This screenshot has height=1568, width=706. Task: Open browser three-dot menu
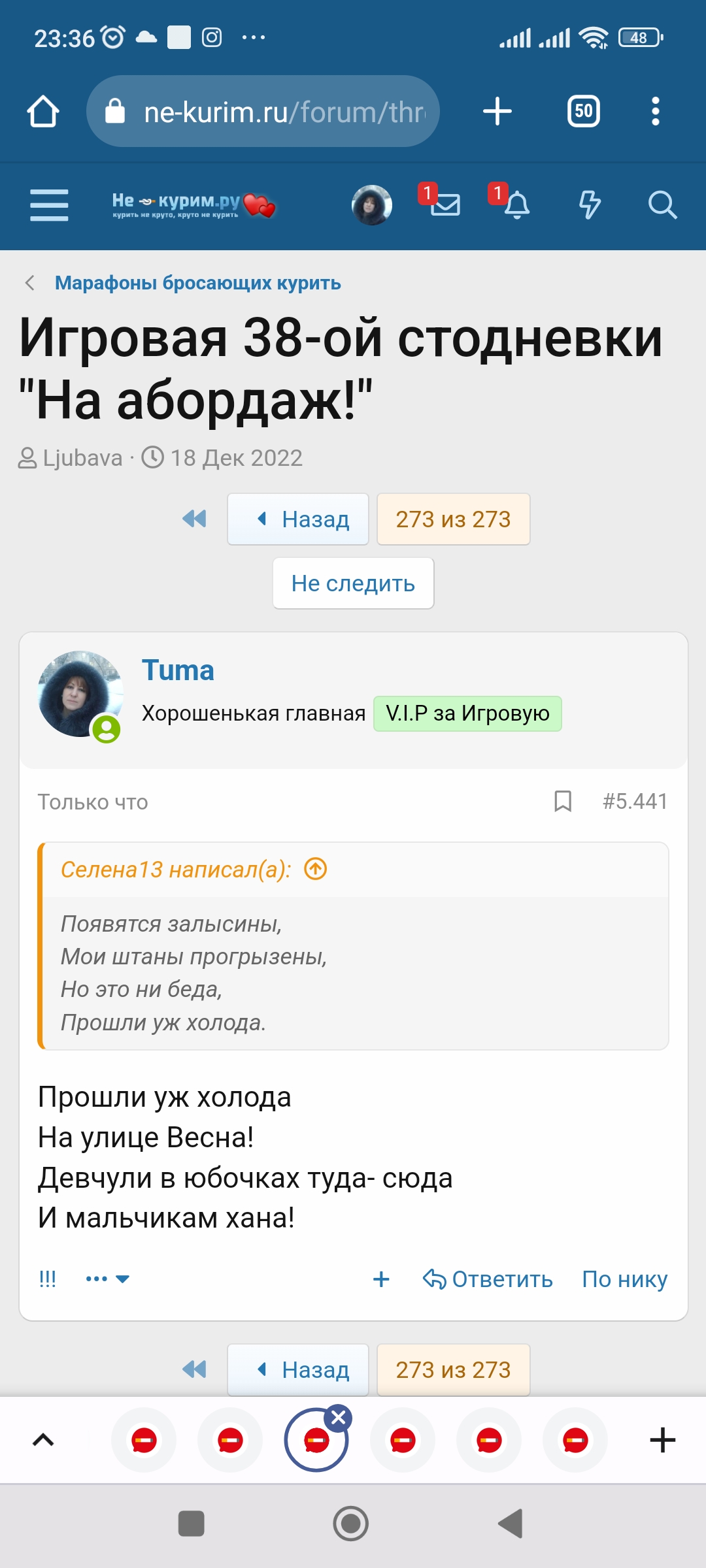point(656,112)
